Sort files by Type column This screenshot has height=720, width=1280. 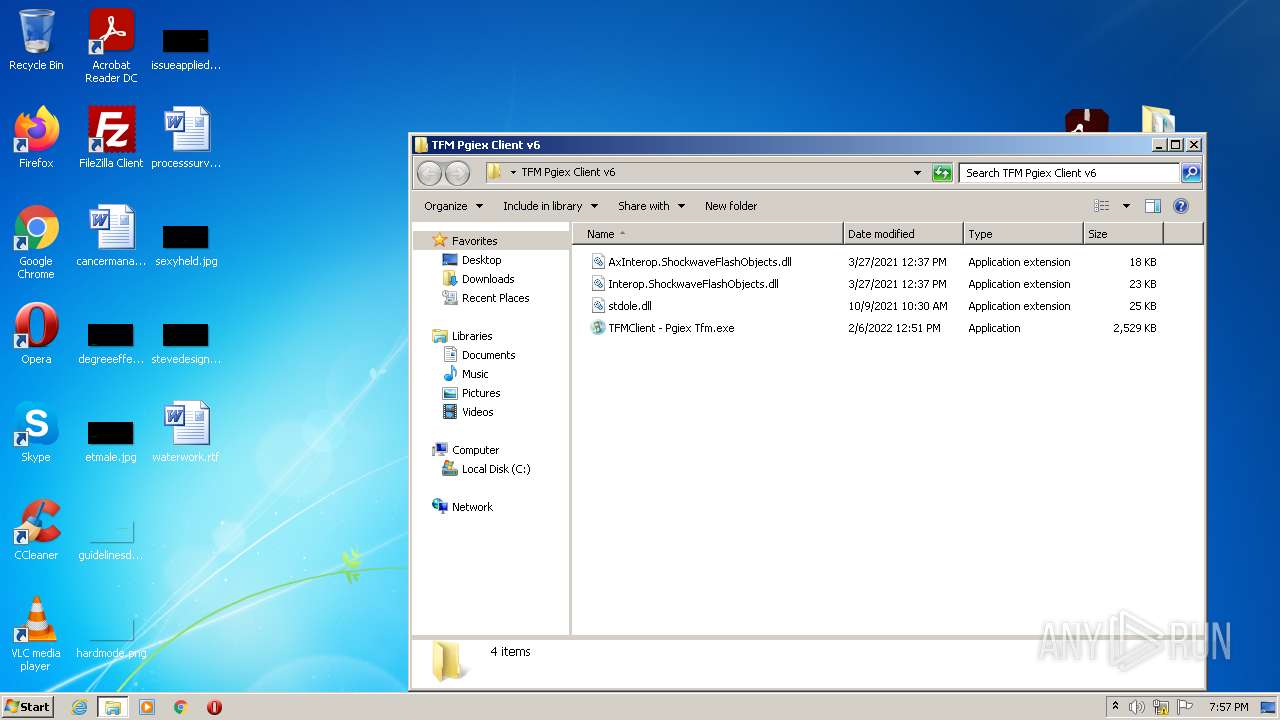pyautogui.click(x=1023, y=234)
